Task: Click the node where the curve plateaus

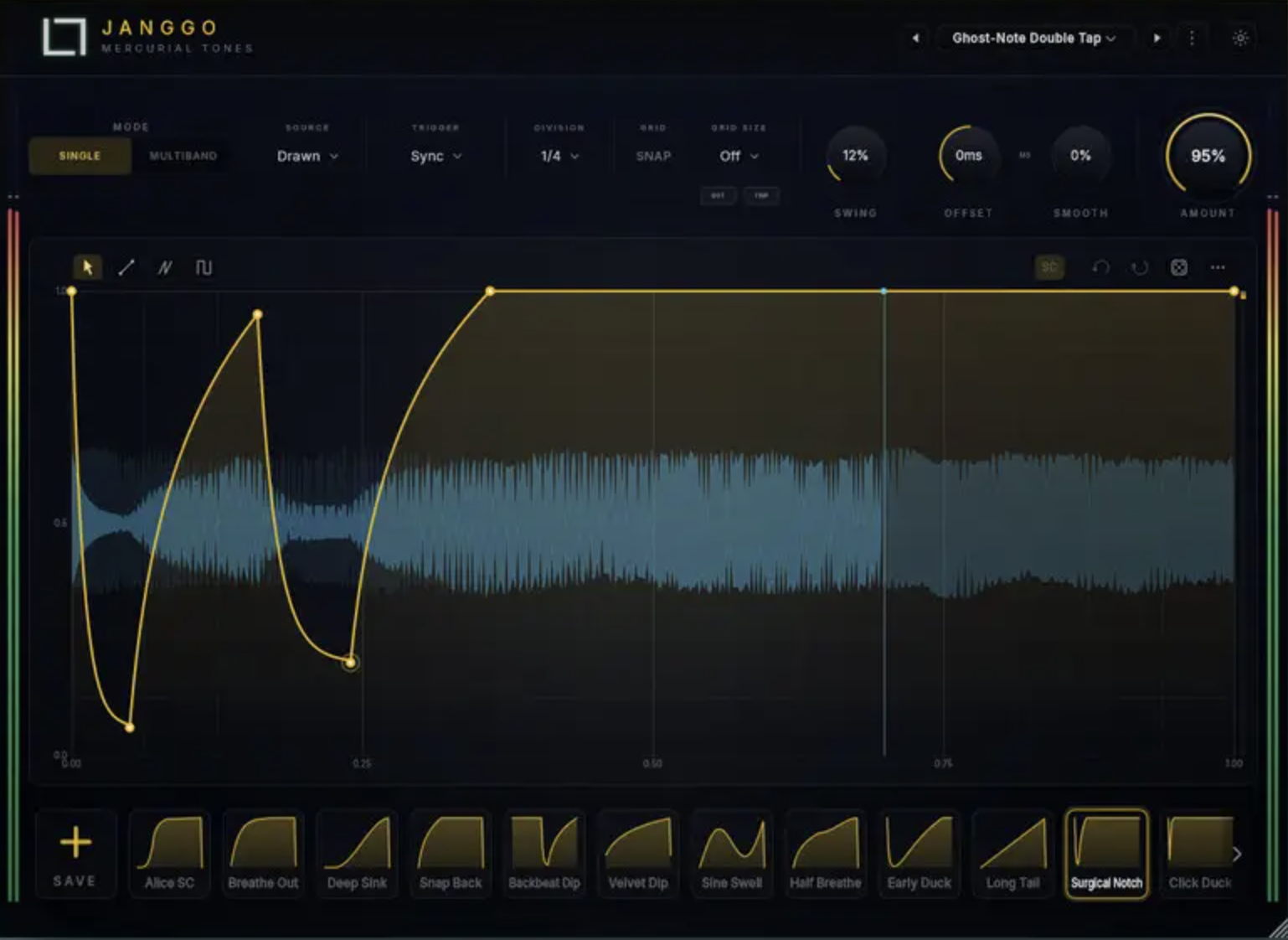Action: 490,292
